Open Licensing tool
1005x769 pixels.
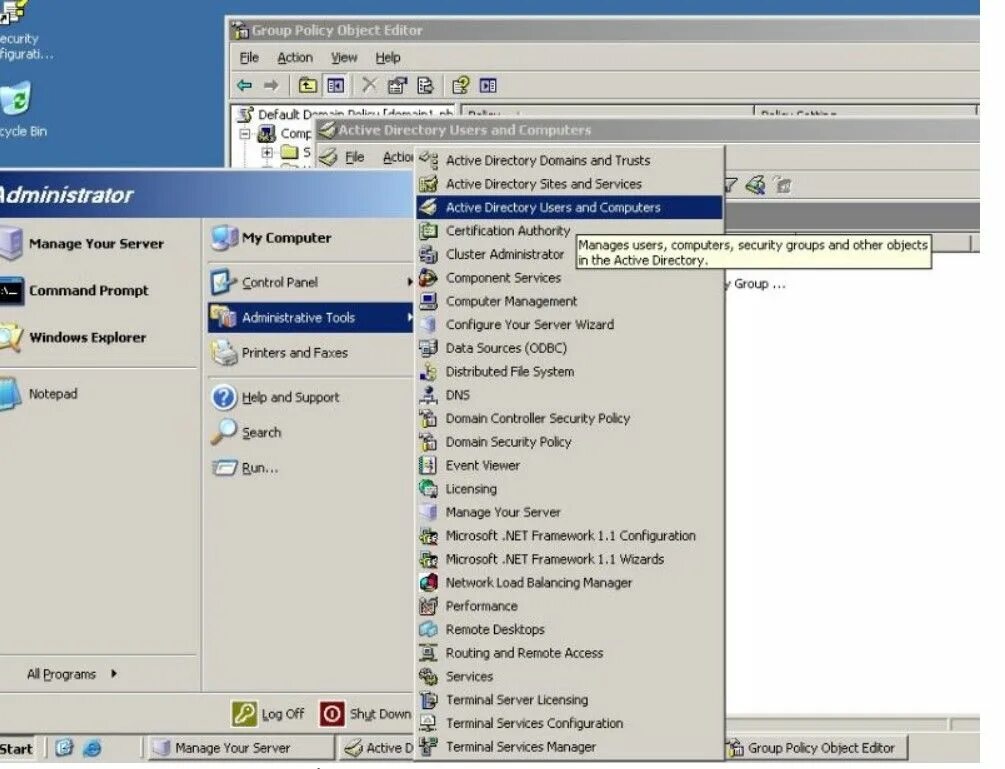(569, 489)
